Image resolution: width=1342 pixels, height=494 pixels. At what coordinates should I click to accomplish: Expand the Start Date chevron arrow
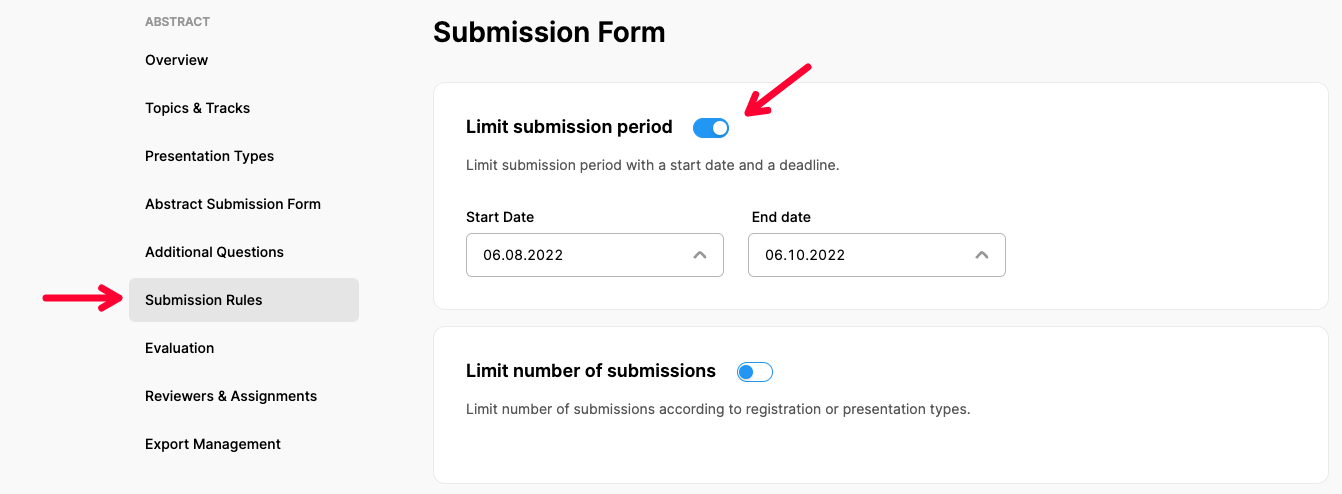coord(700,255)
